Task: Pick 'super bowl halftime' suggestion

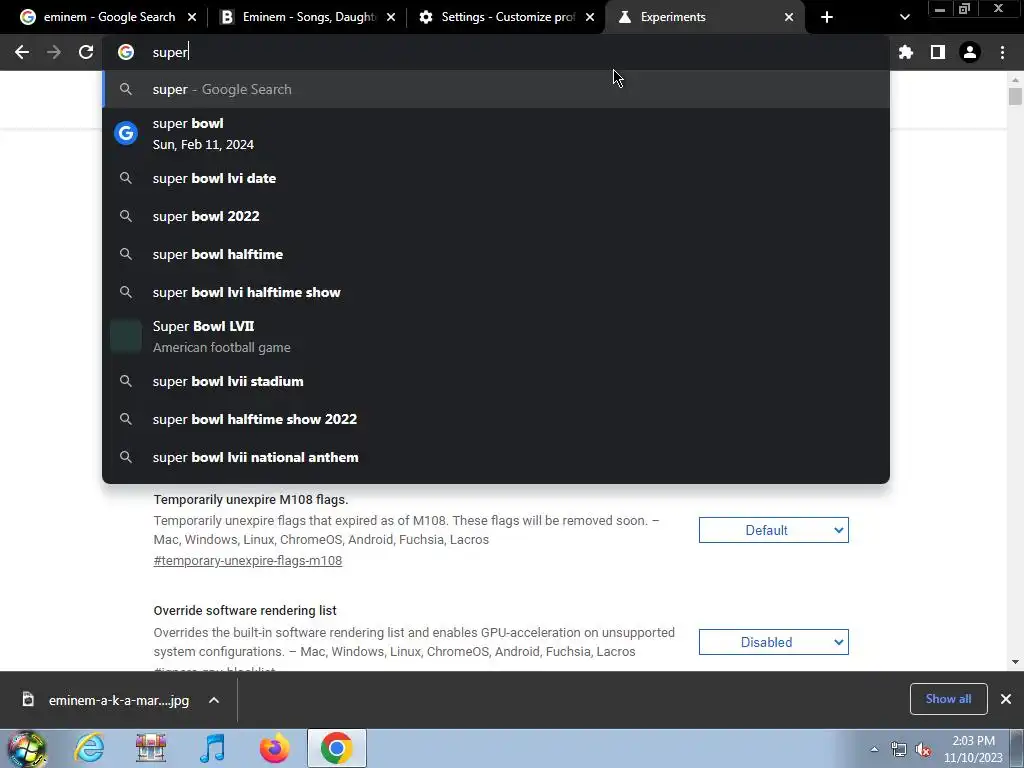Action: 496,254
